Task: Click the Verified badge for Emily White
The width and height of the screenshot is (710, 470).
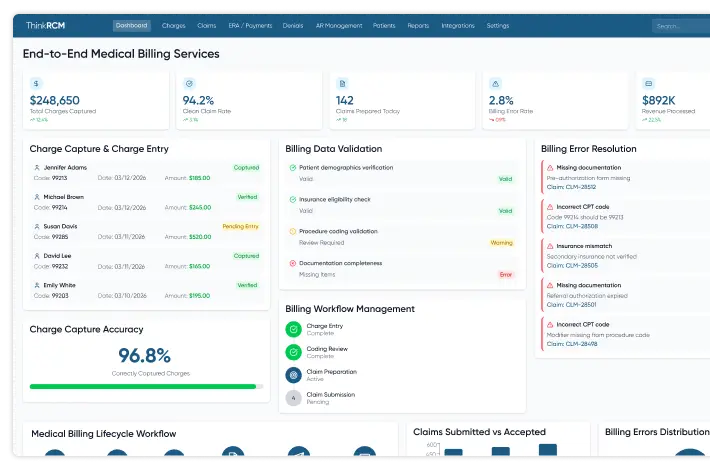Action: click(247, 285)
